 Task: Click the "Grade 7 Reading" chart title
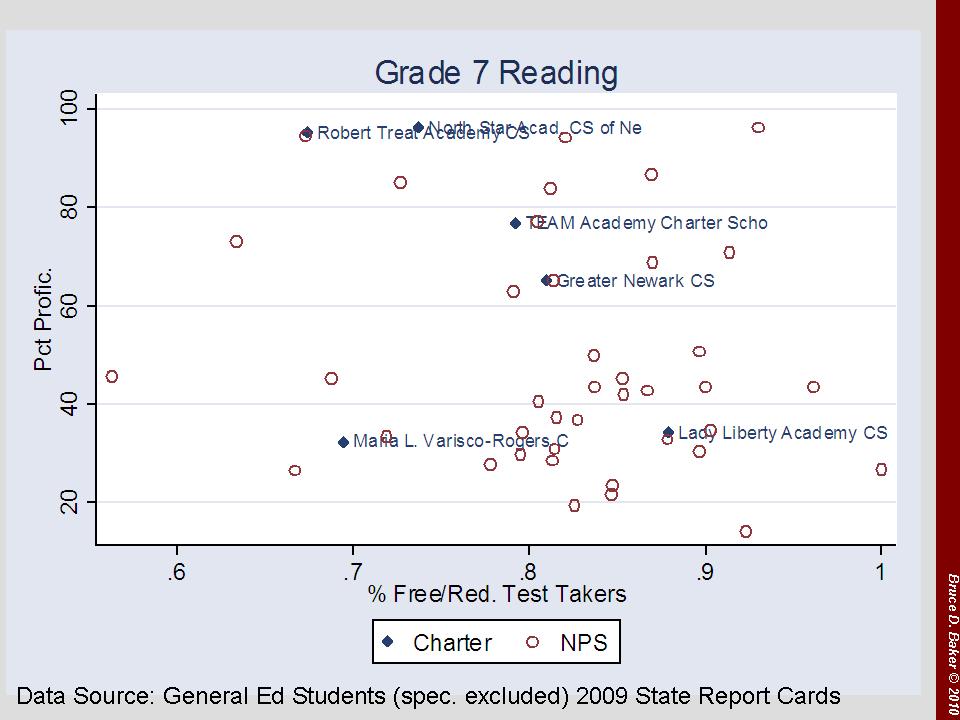coord(496,73)
